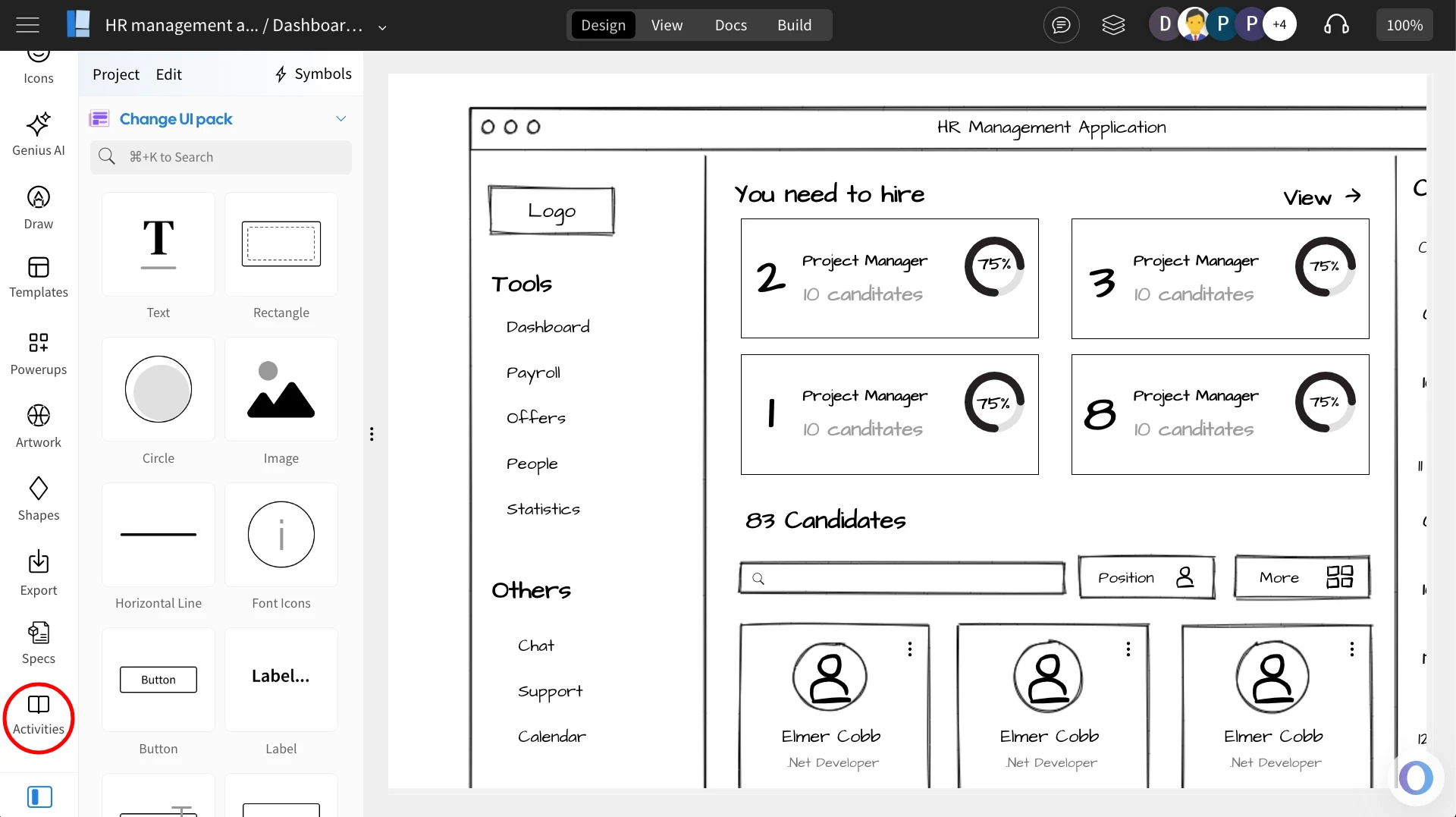Open the Genius AI panel
This screenshot has width=1456, height=817.
[38, 134]
